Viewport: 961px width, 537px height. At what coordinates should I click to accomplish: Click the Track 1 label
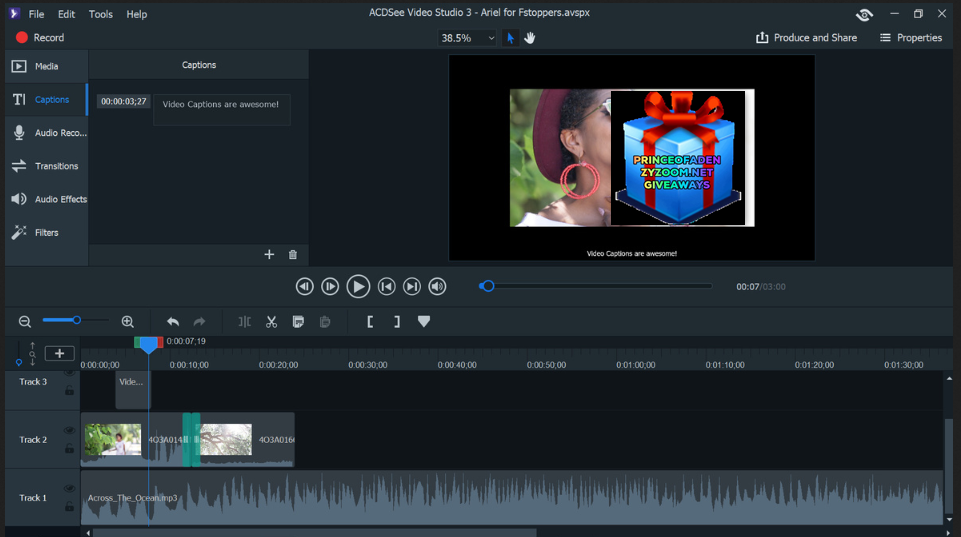click(32, 498)
